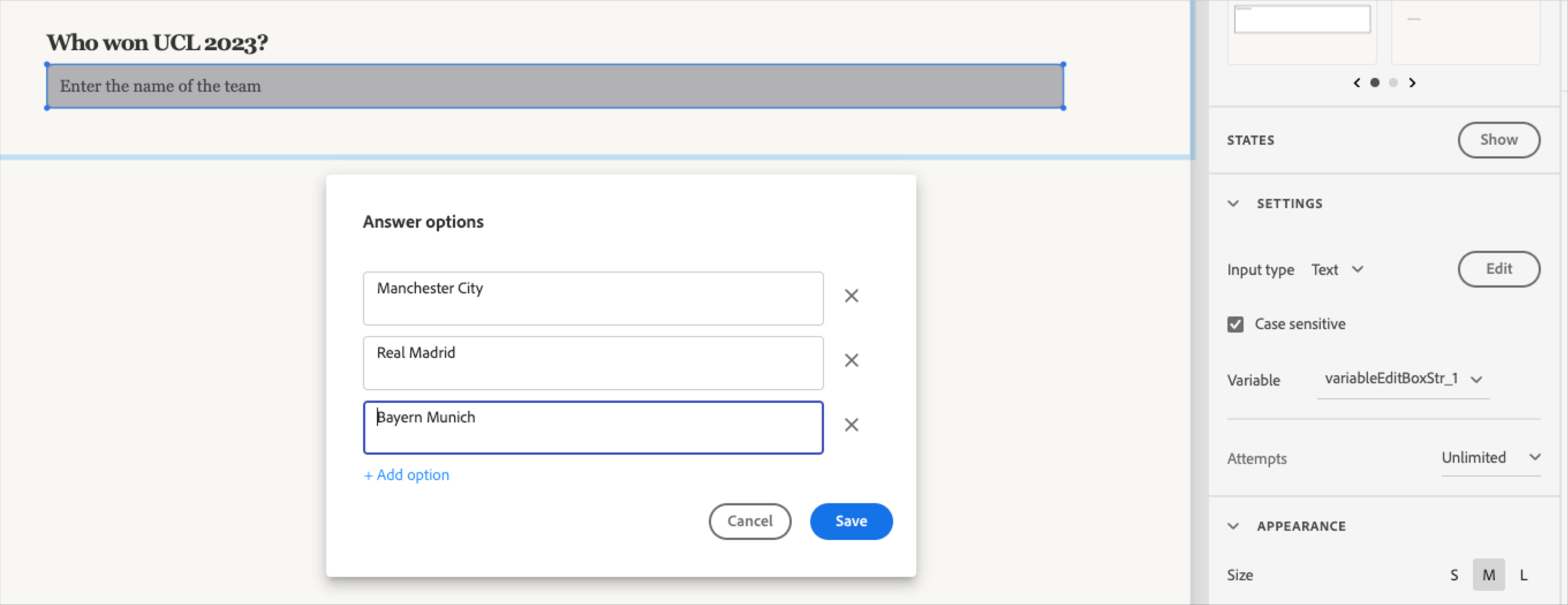Toggle the Case sensitive checkbox
This screenshot has width=1568, height=605.
1234,324
